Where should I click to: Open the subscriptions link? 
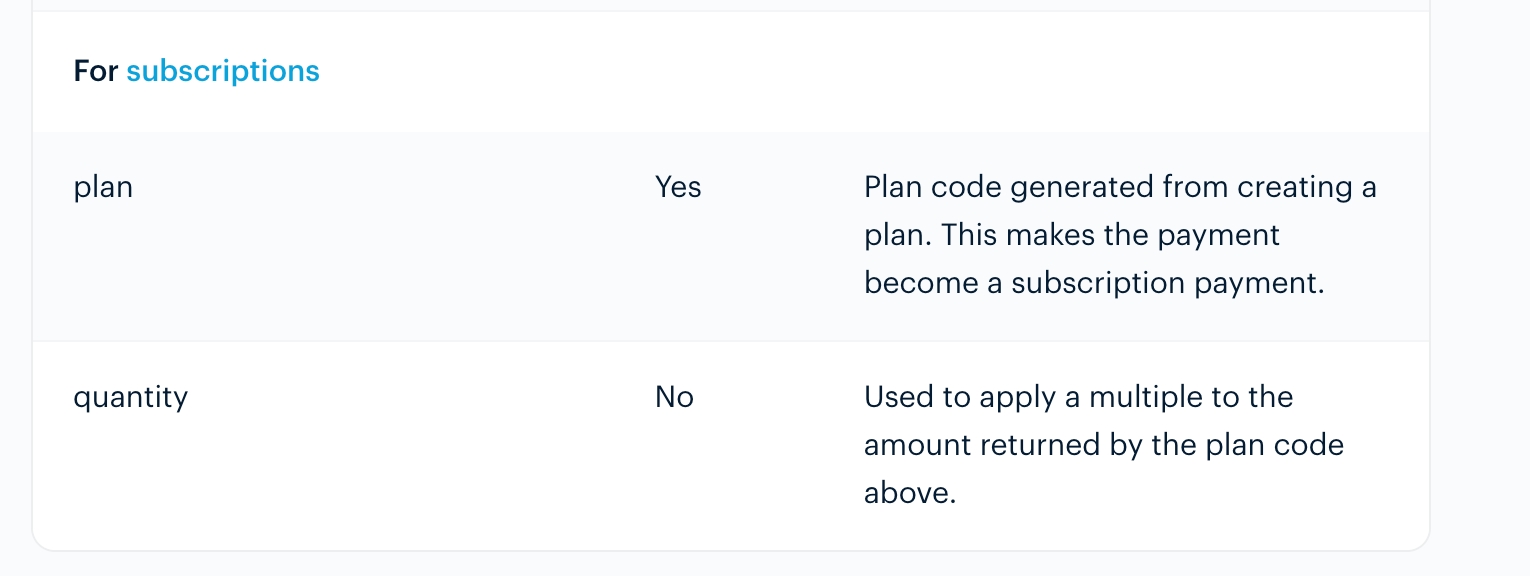click(x=222, y=71)
